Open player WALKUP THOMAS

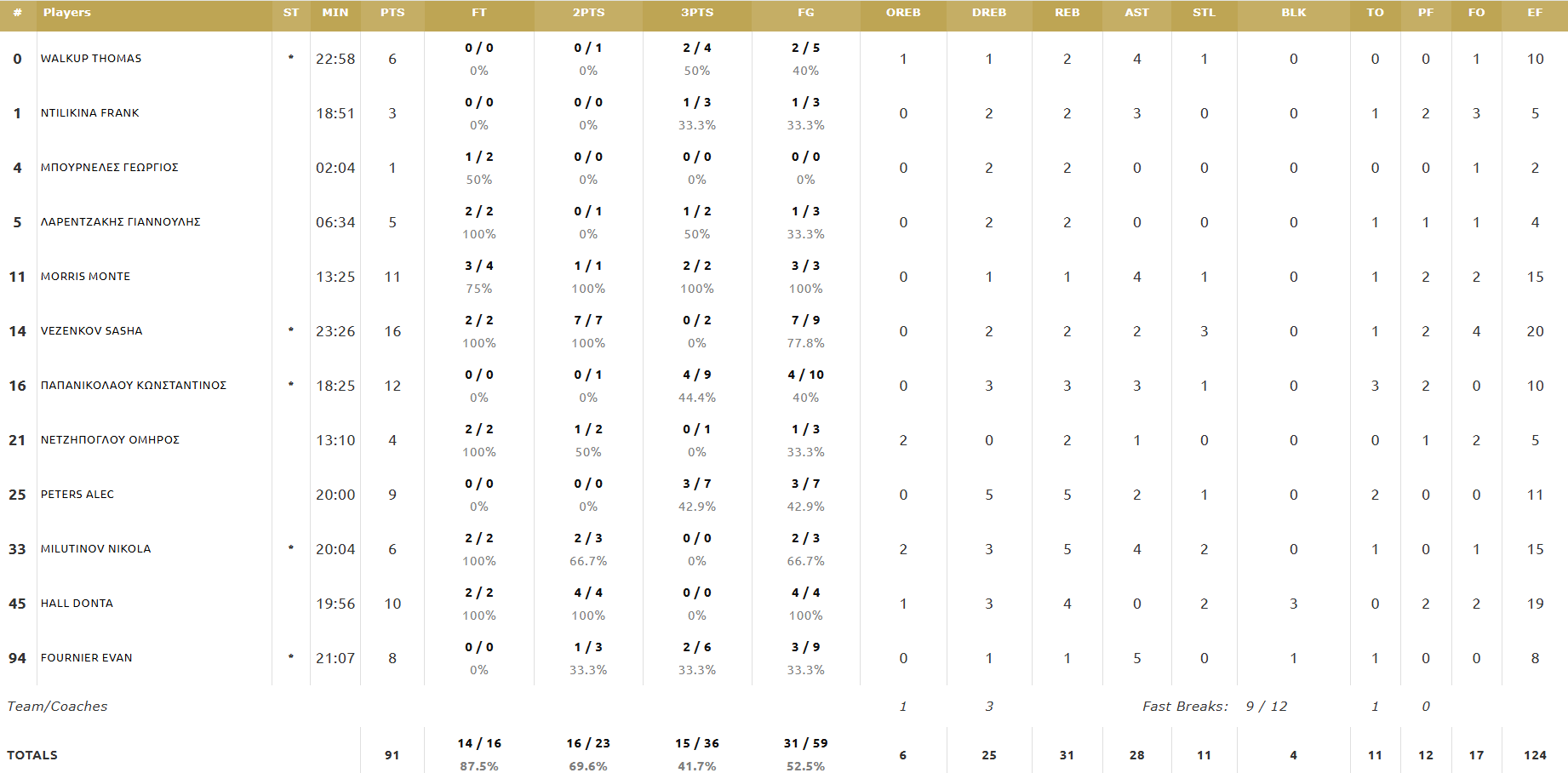coord(91,59)
